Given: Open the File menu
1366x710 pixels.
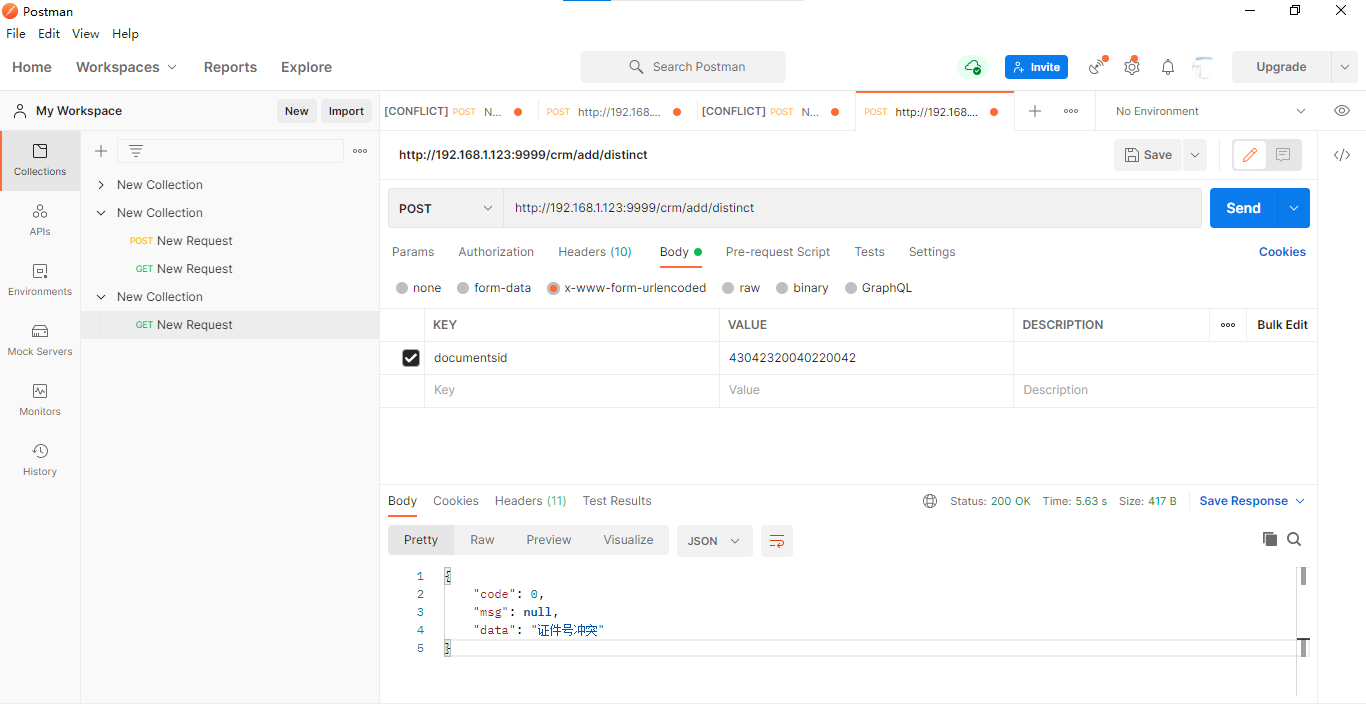Looking at the screenshot, I should pos(16,33).
